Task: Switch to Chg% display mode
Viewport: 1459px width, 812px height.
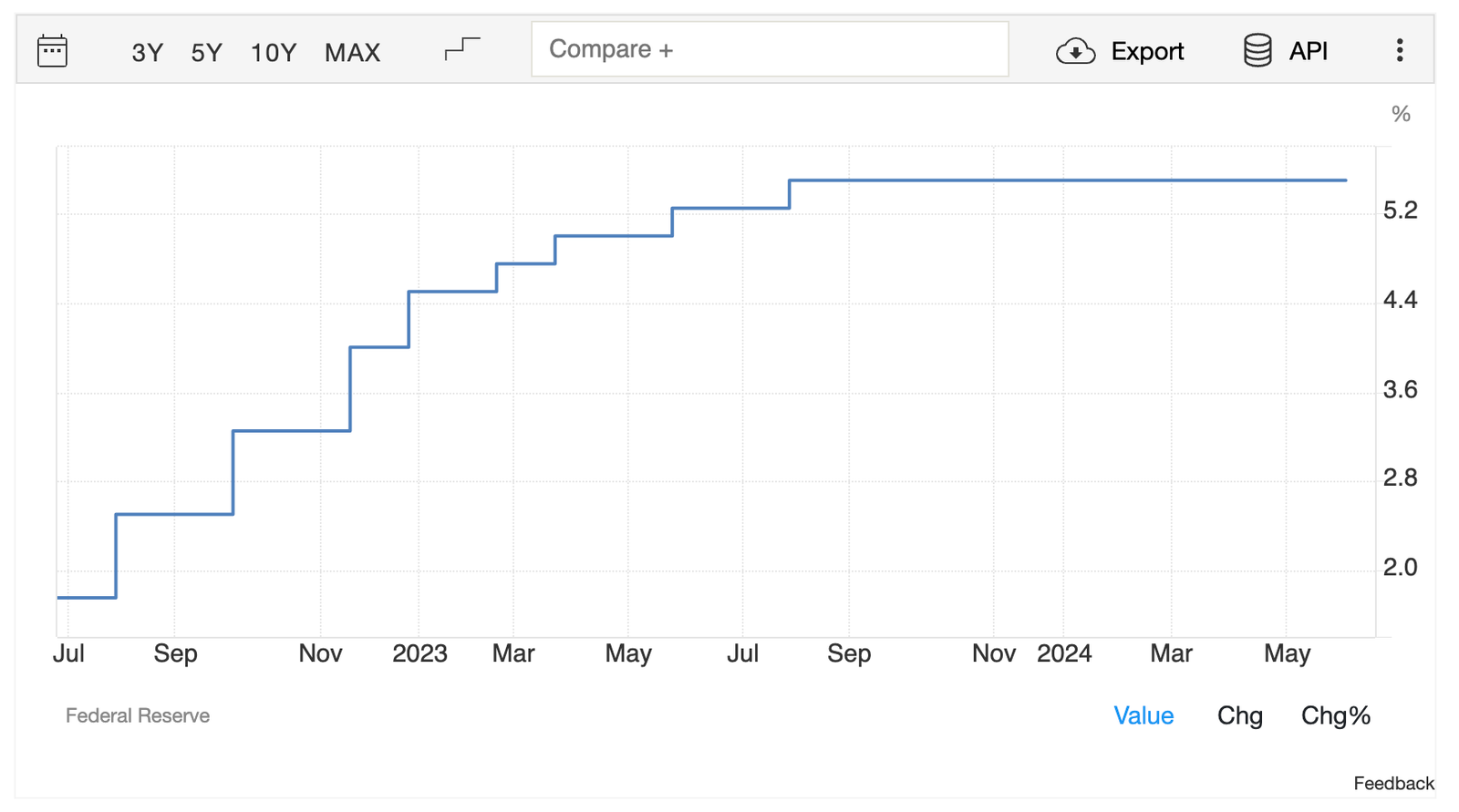Action: click(x=1335, y=715)
